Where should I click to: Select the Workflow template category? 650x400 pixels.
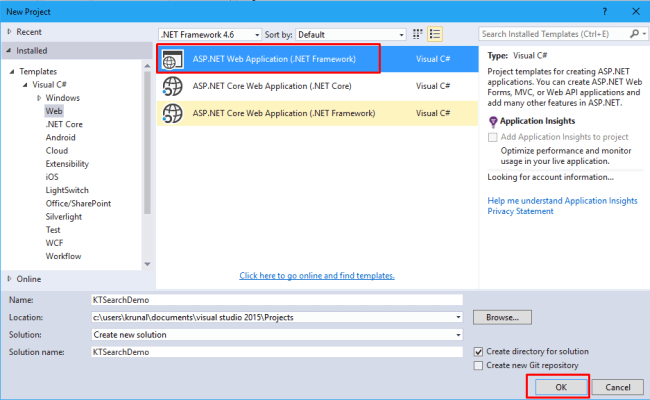(63, 257)
